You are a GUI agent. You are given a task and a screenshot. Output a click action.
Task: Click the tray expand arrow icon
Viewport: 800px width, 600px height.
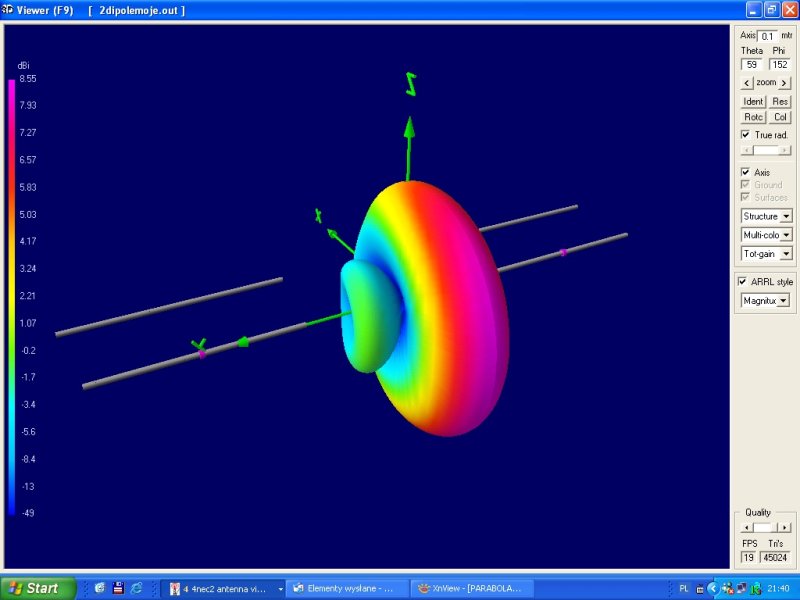tap(713, 589)
